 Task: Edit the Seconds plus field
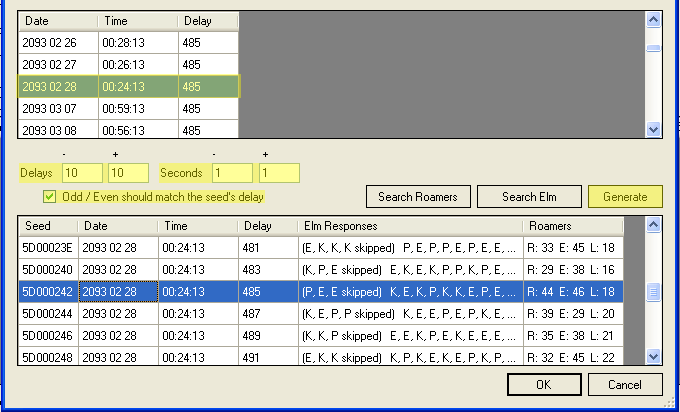(x=279, y=173)
